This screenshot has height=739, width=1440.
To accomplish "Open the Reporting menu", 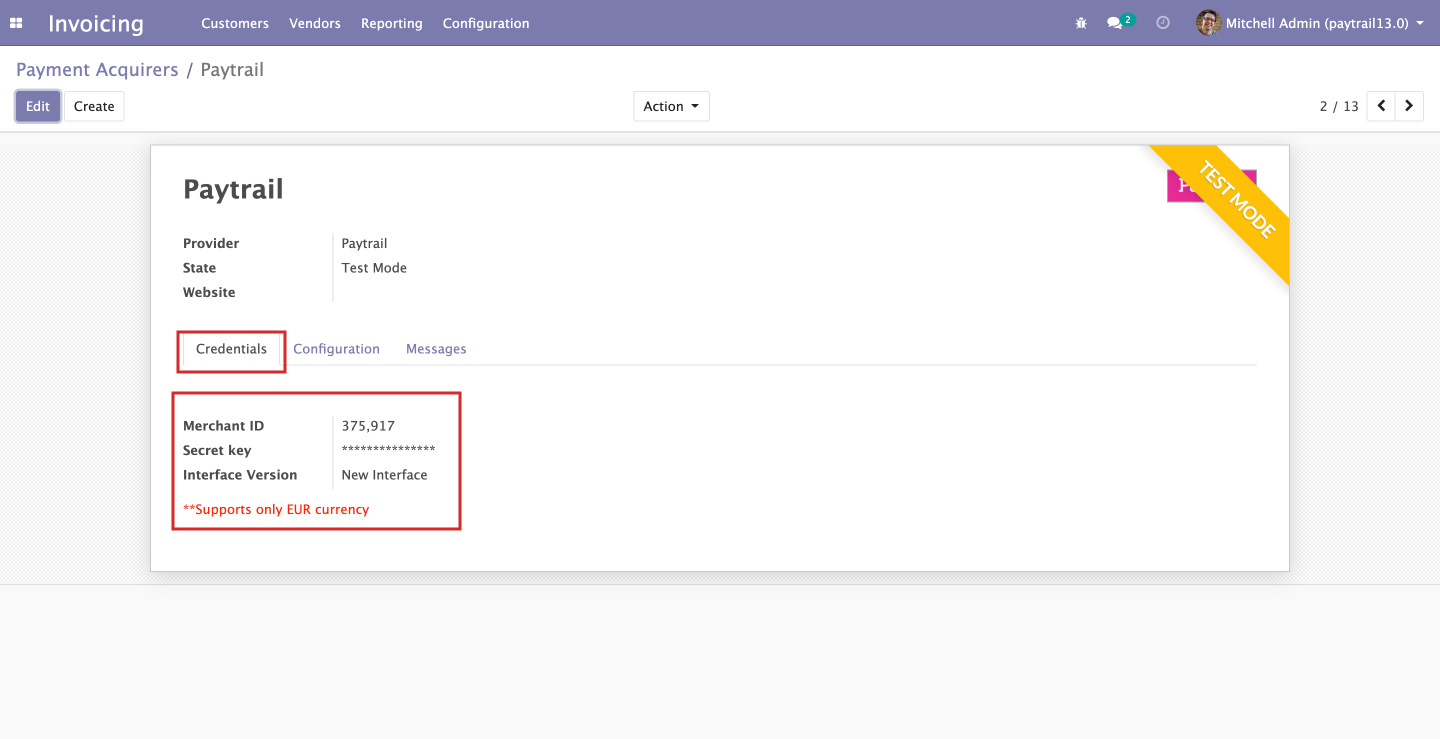I will coord(392,23).
